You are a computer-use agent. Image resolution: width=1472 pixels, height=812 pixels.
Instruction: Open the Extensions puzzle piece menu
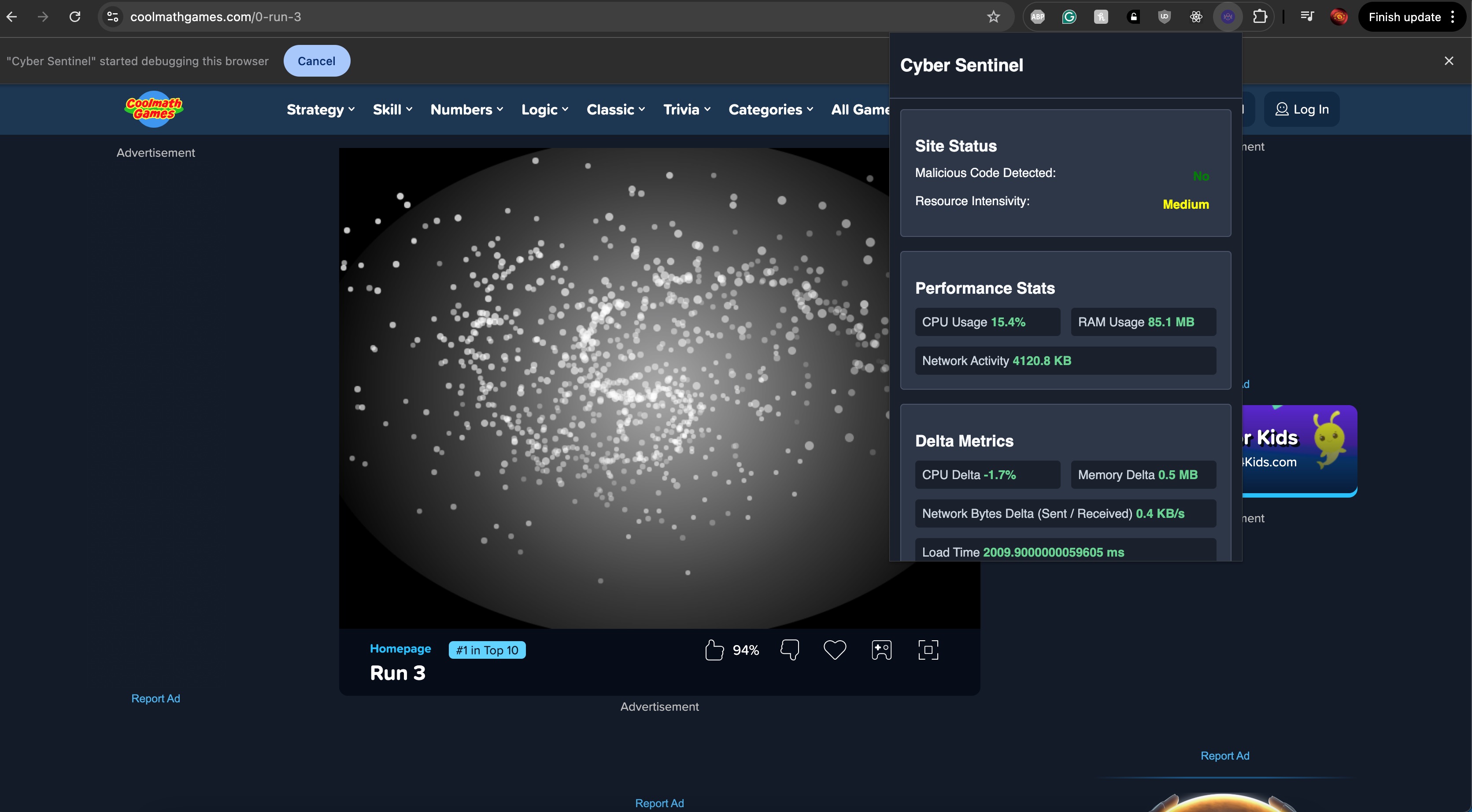(1260, 17)
